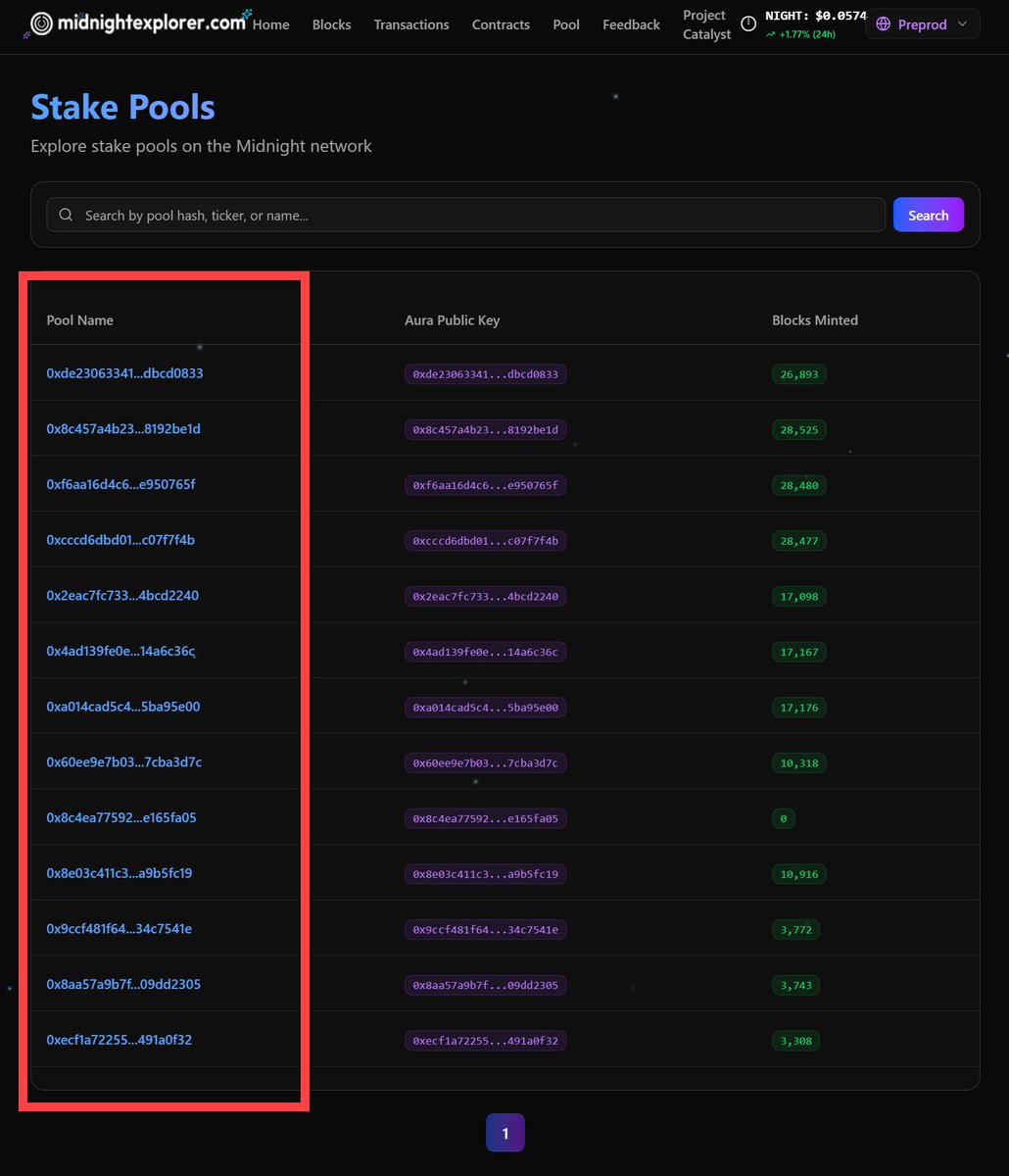Open the Contracts page
This screenshot has width=1009, height=1176.
point(501,24)
